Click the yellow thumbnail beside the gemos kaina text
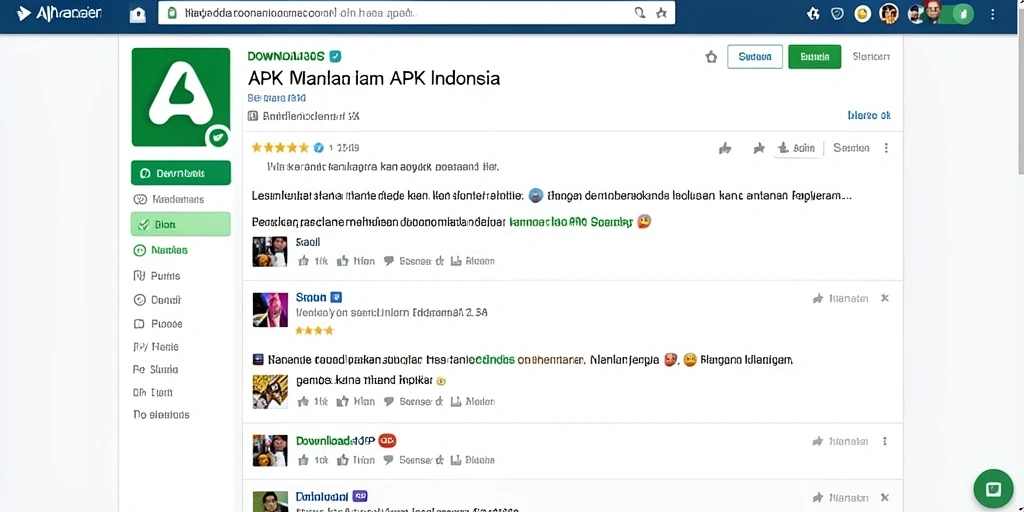The height and width of the screenshot is (512, 1024). point(270,392)
